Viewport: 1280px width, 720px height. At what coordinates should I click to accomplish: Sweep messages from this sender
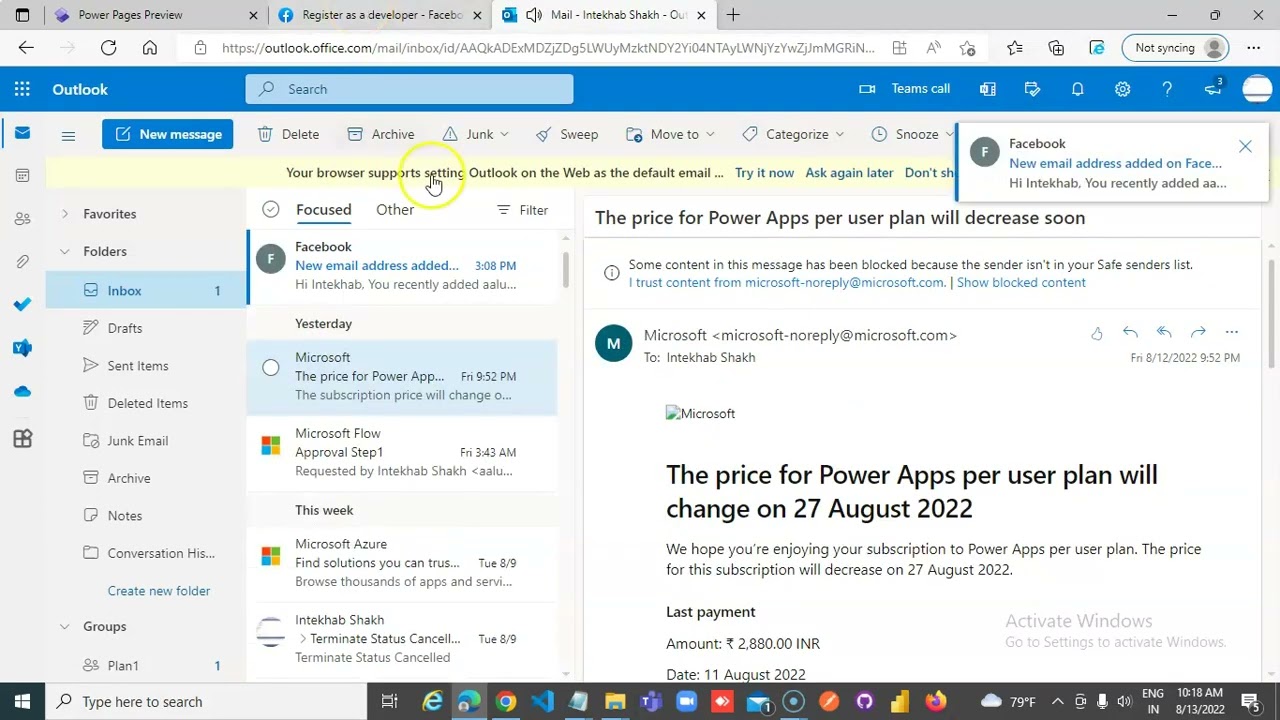567,134
